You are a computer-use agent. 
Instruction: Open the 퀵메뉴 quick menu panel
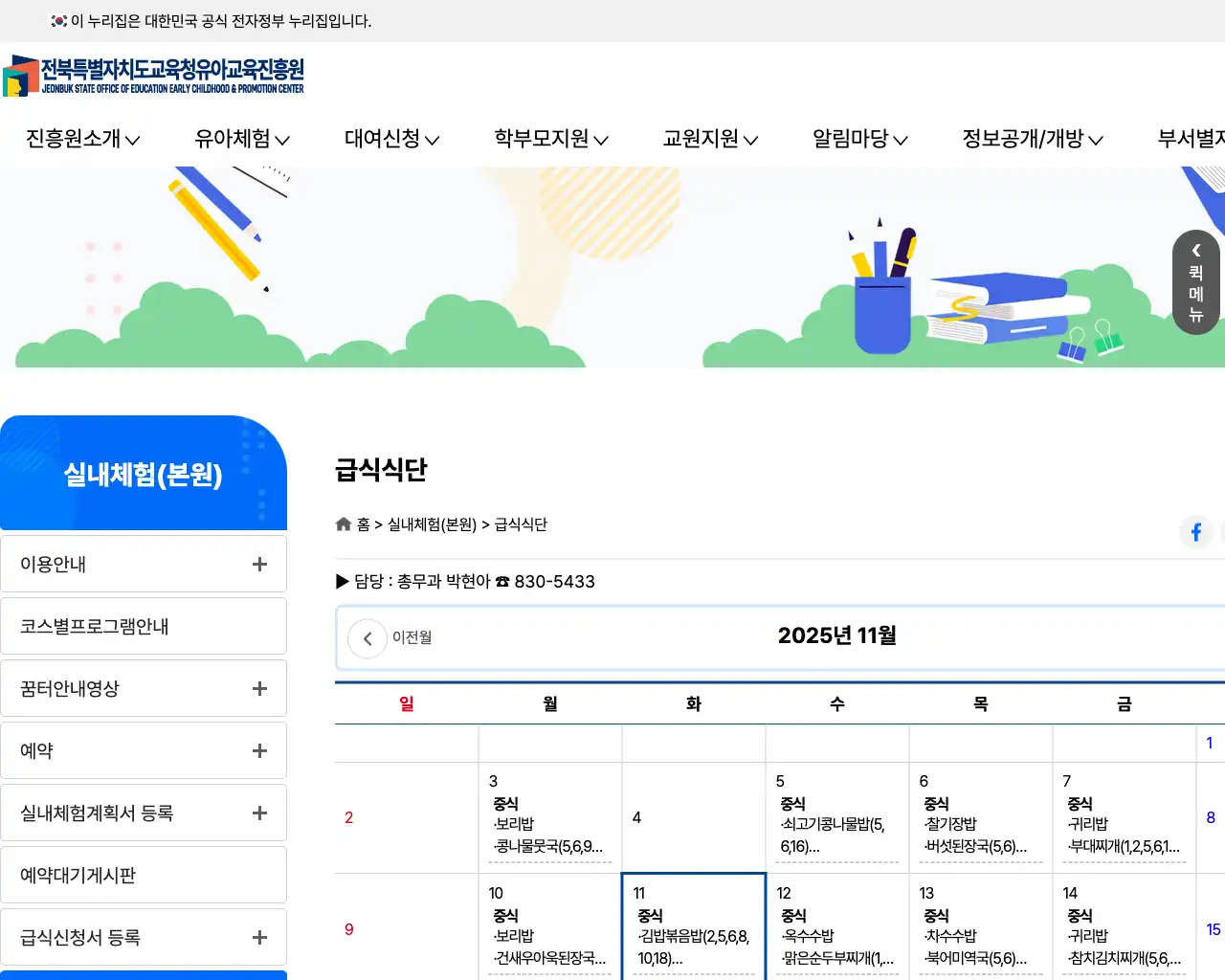coord(1195,282)
